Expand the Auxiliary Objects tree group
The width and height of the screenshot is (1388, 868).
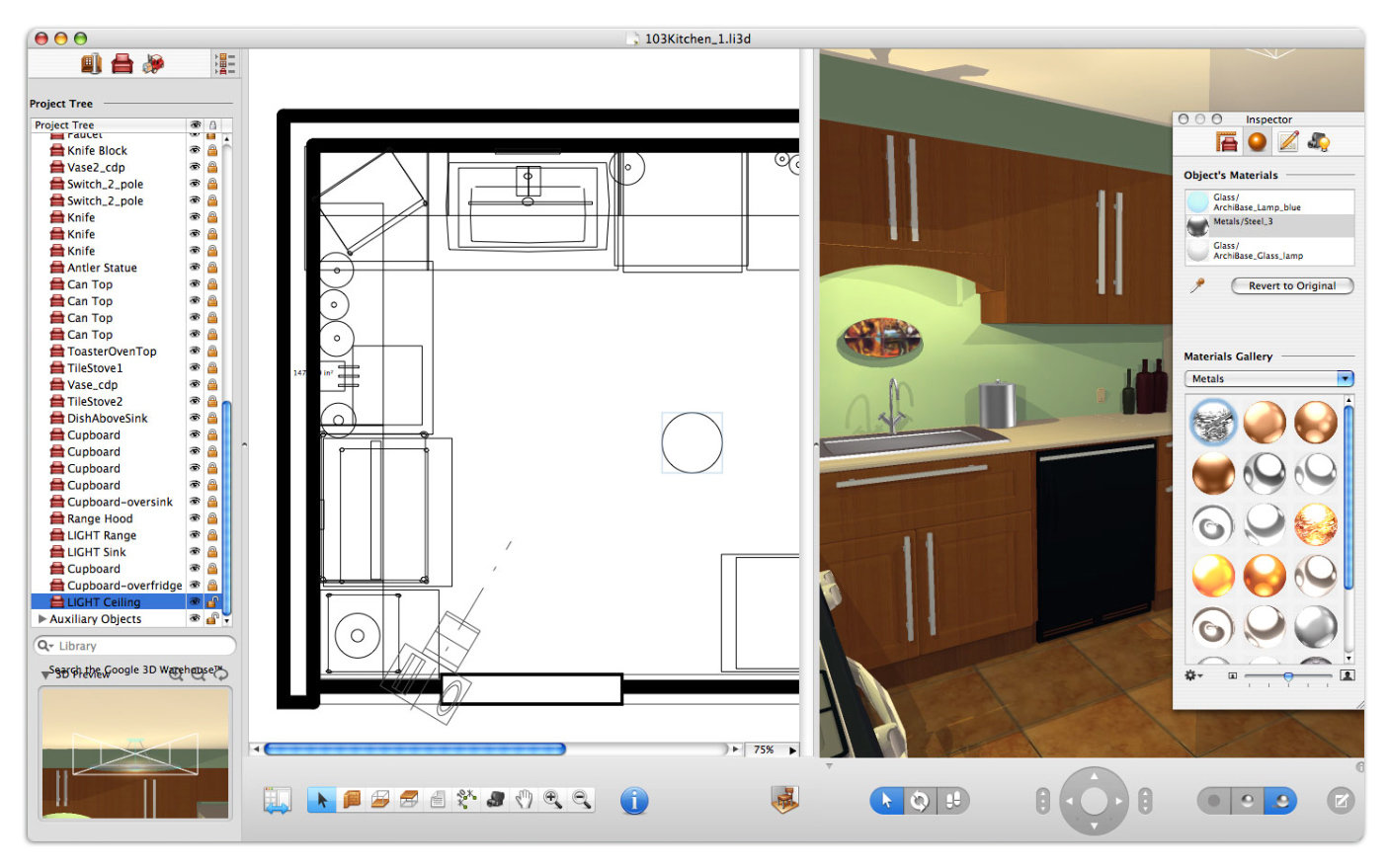[x=41, y=619]
